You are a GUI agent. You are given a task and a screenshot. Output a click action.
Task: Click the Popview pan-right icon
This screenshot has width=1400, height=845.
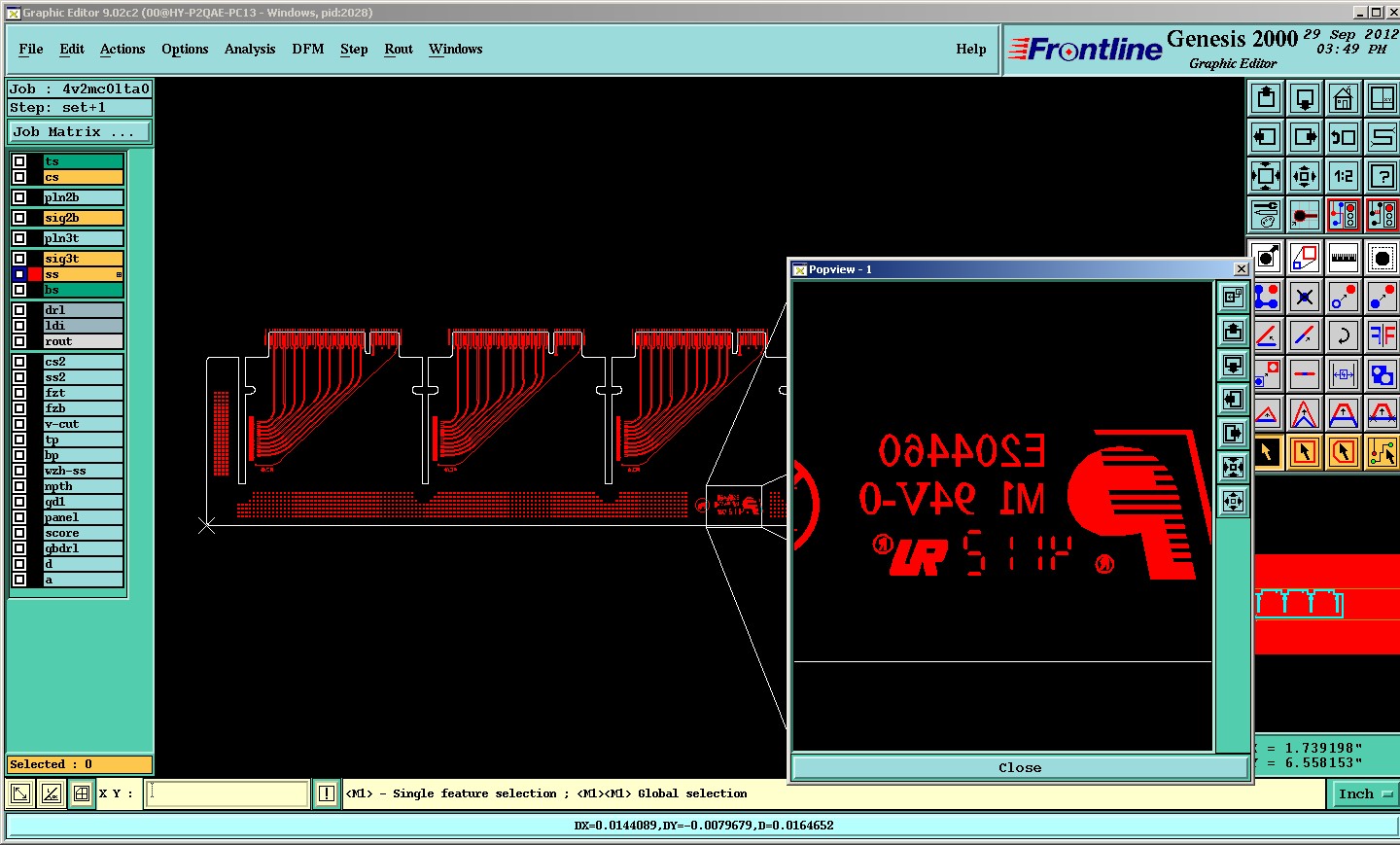point(1233,434)
